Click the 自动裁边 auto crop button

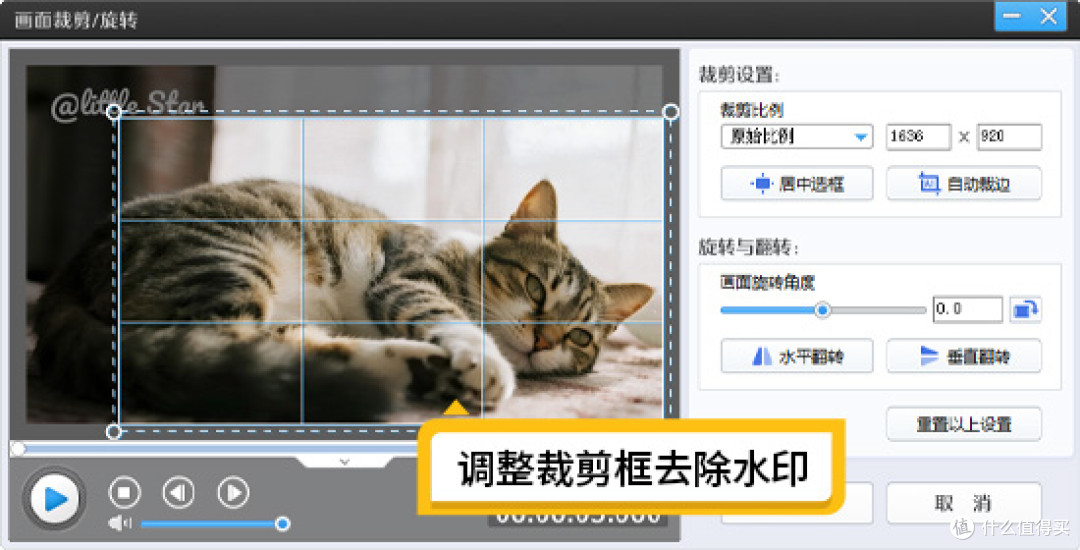click(964, 184)
